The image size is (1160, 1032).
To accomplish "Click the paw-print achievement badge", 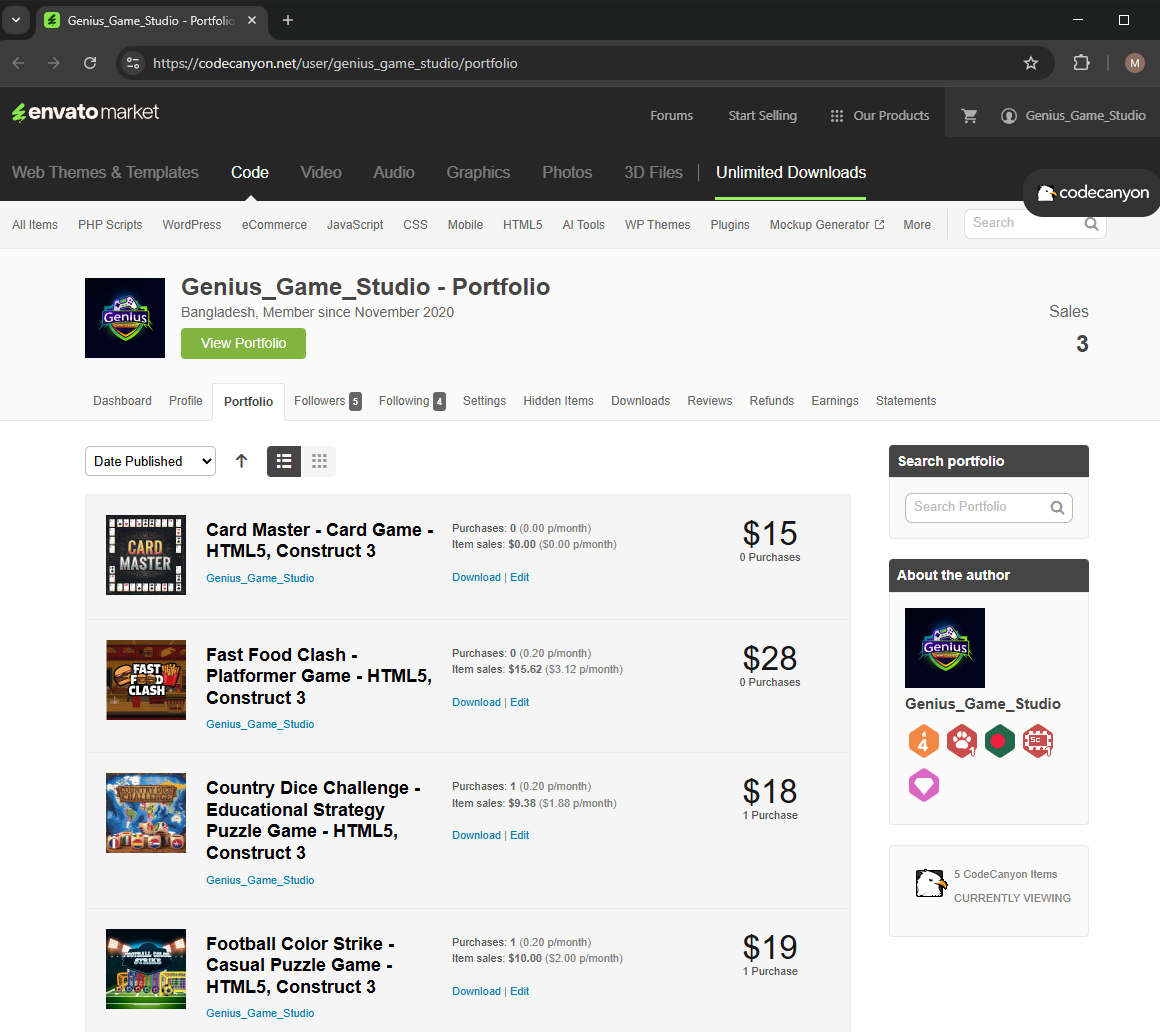I will click(962, 741).
